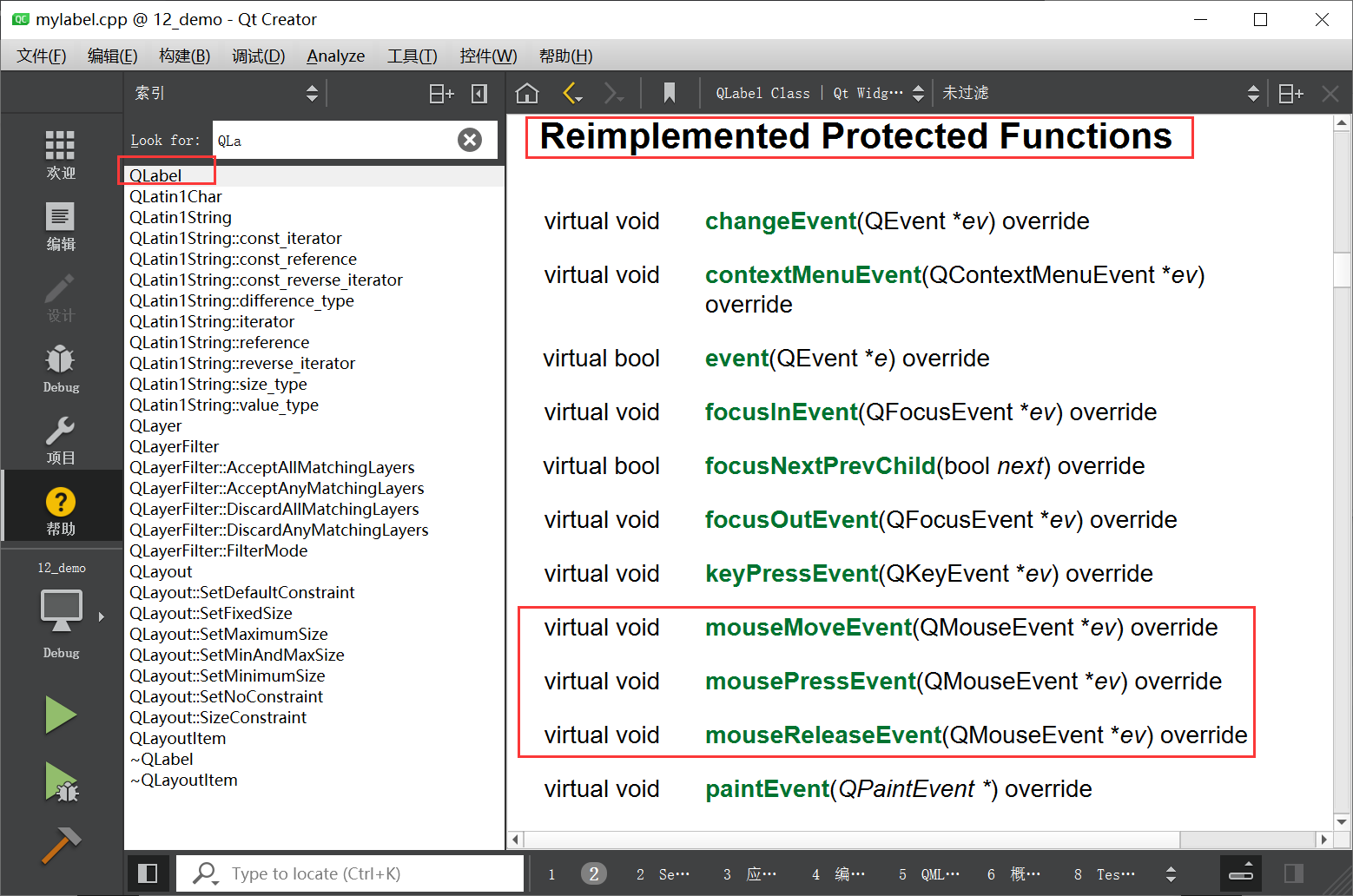The image size is (1353, 896).
Task: Open the 控件(W) menu
Action: click(x=488, y=56)
